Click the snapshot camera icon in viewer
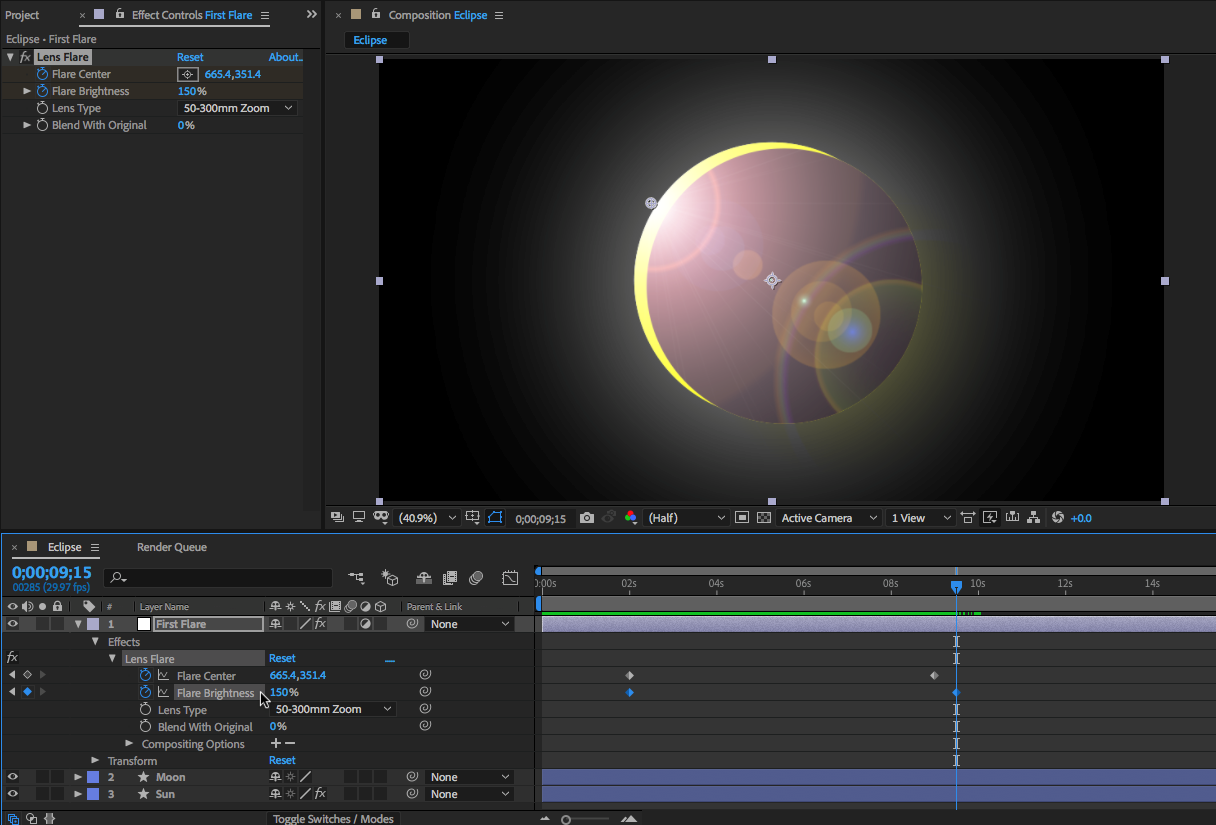 coord(587,518)
